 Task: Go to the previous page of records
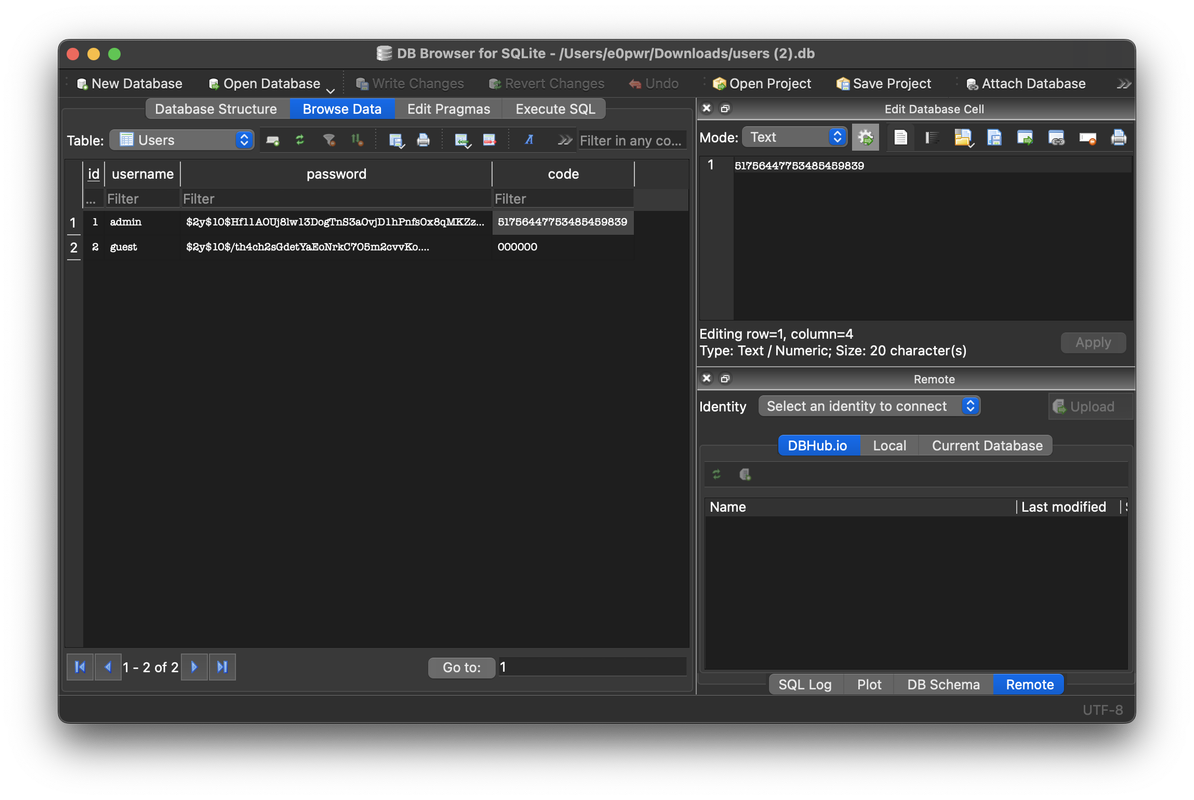[x=107, y=667]
